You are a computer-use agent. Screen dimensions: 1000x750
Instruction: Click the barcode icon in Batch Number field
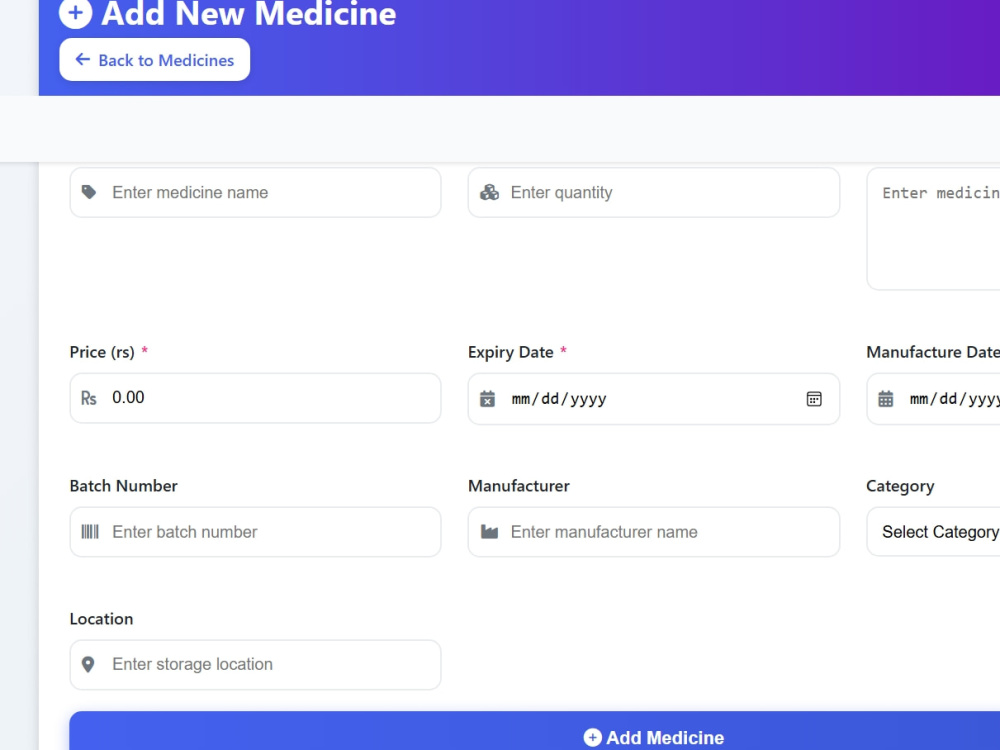(x=90, y=531)
